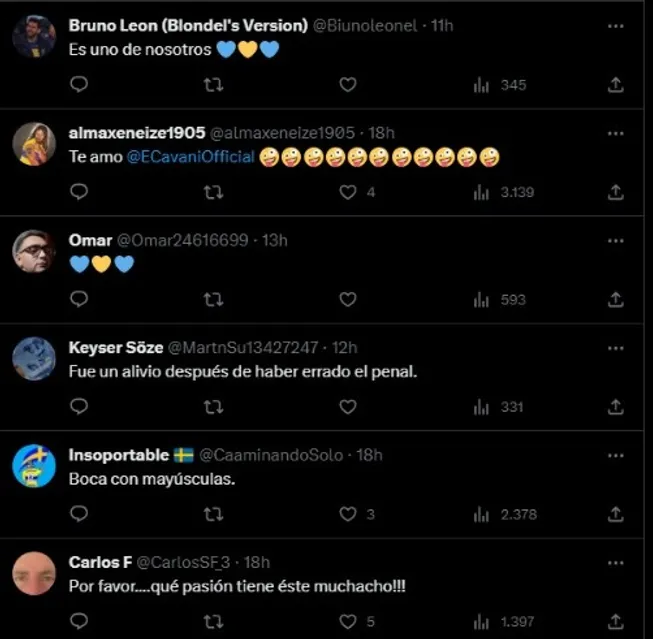
Task: Click Omar's profile avatar
Action: click(x=34, y=251)
